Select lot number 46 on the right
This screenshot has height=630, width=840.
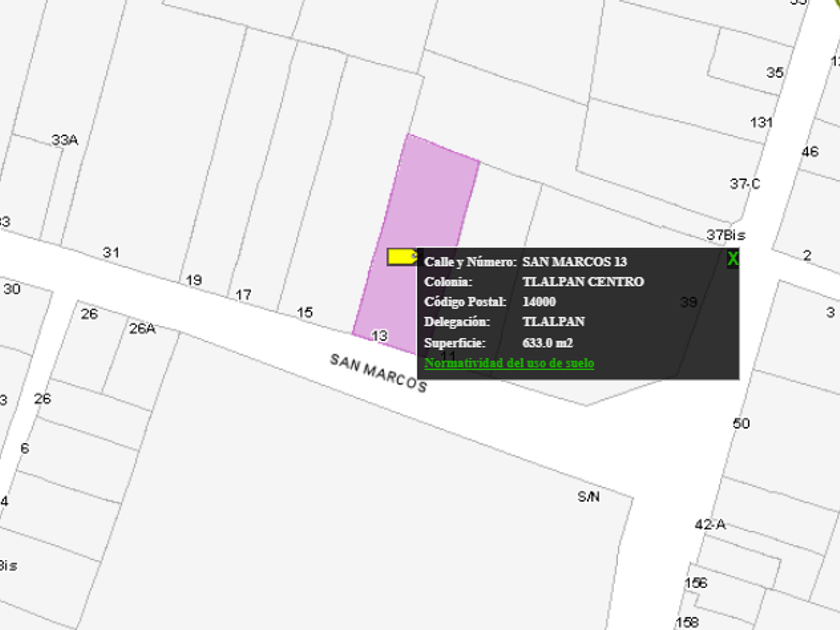pyautogui.click(x=810, y=152)
